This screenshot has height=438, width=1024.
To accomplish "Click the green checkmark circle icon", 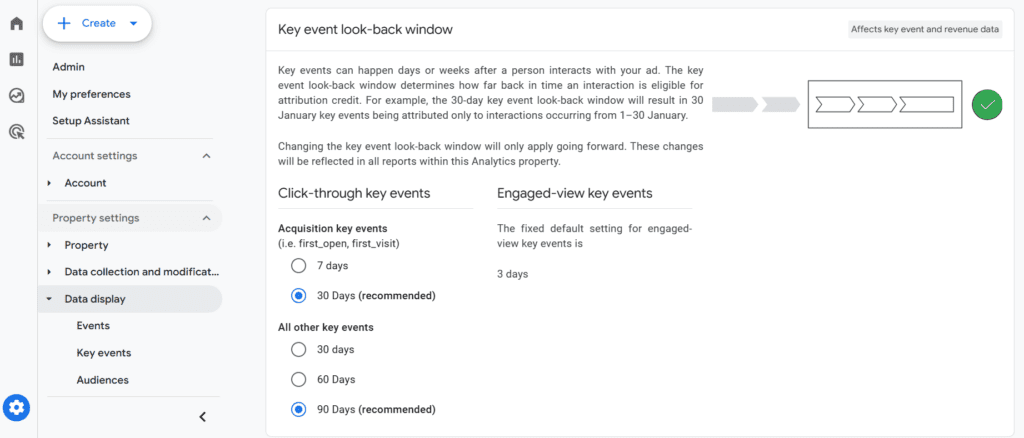I will (x=987, y=104).
